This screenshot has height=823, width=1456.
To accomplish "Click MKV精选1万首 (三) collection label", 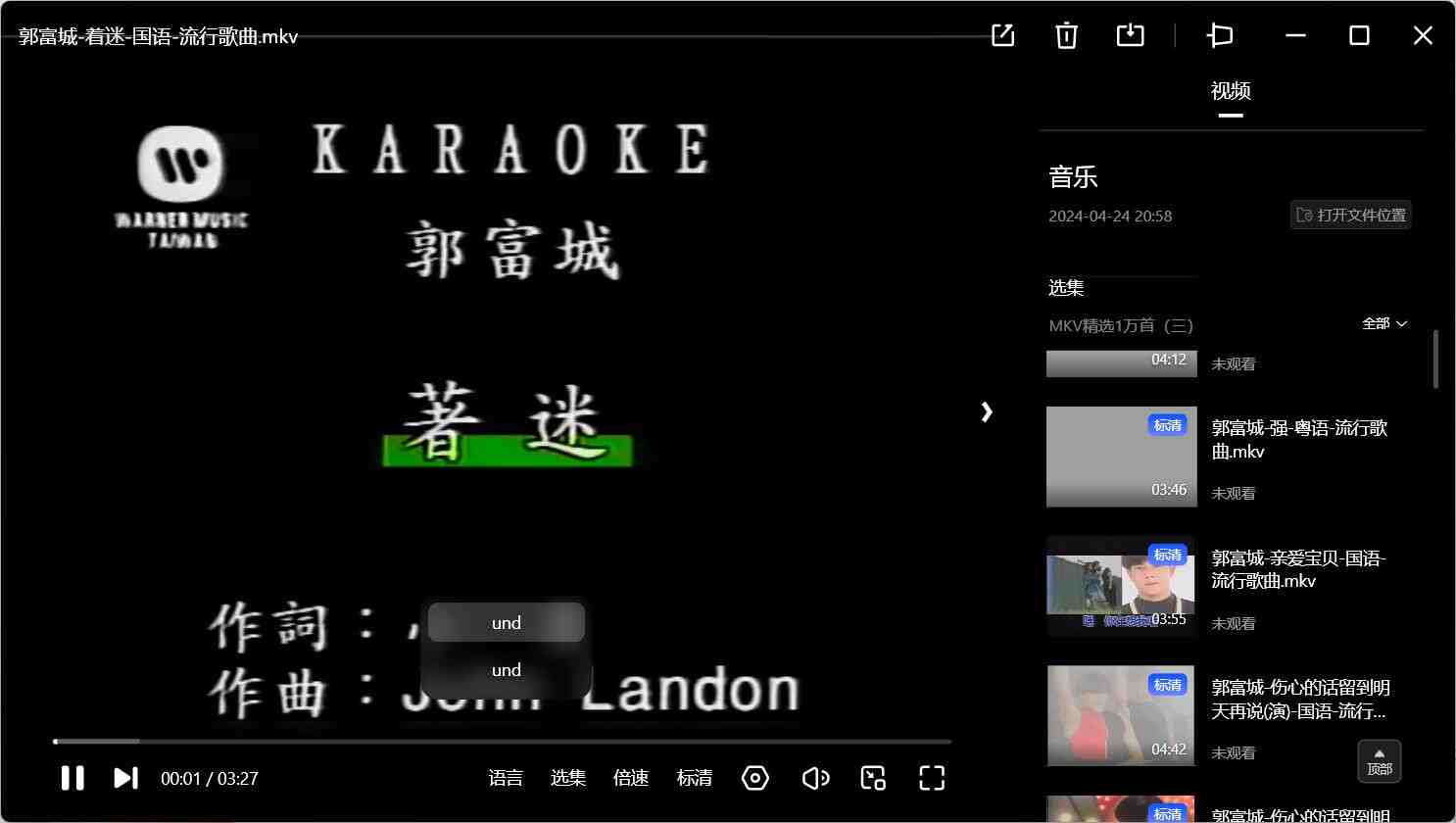I will point(1121,325).
